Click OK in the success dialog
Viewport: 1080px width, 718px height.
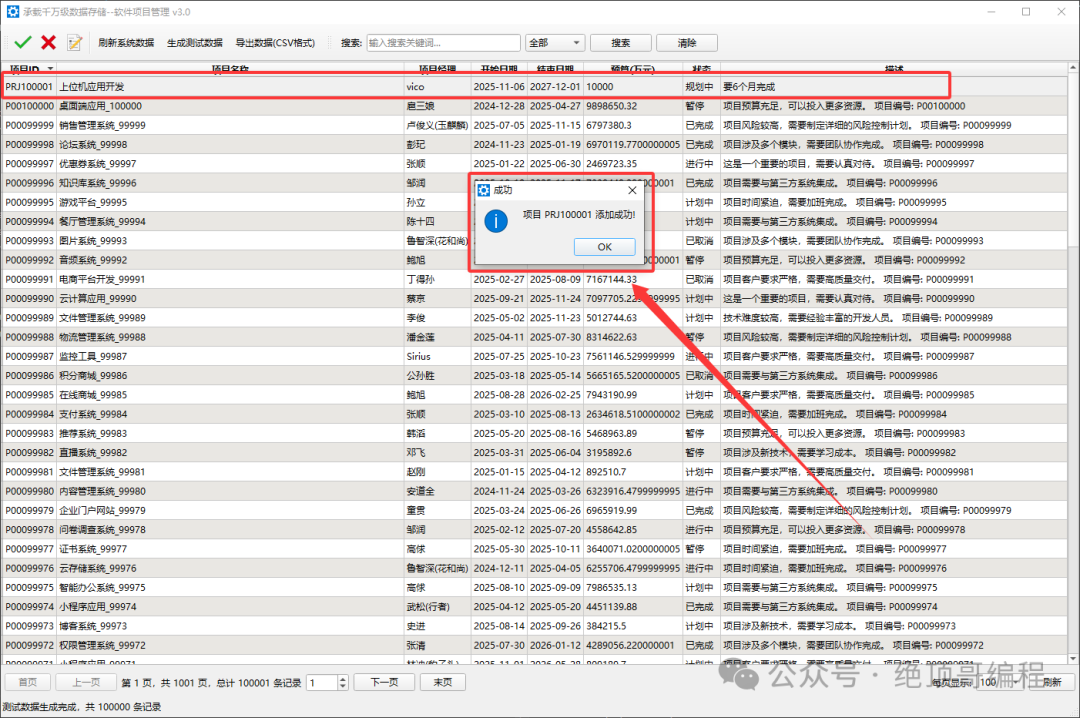coord(604,247)
